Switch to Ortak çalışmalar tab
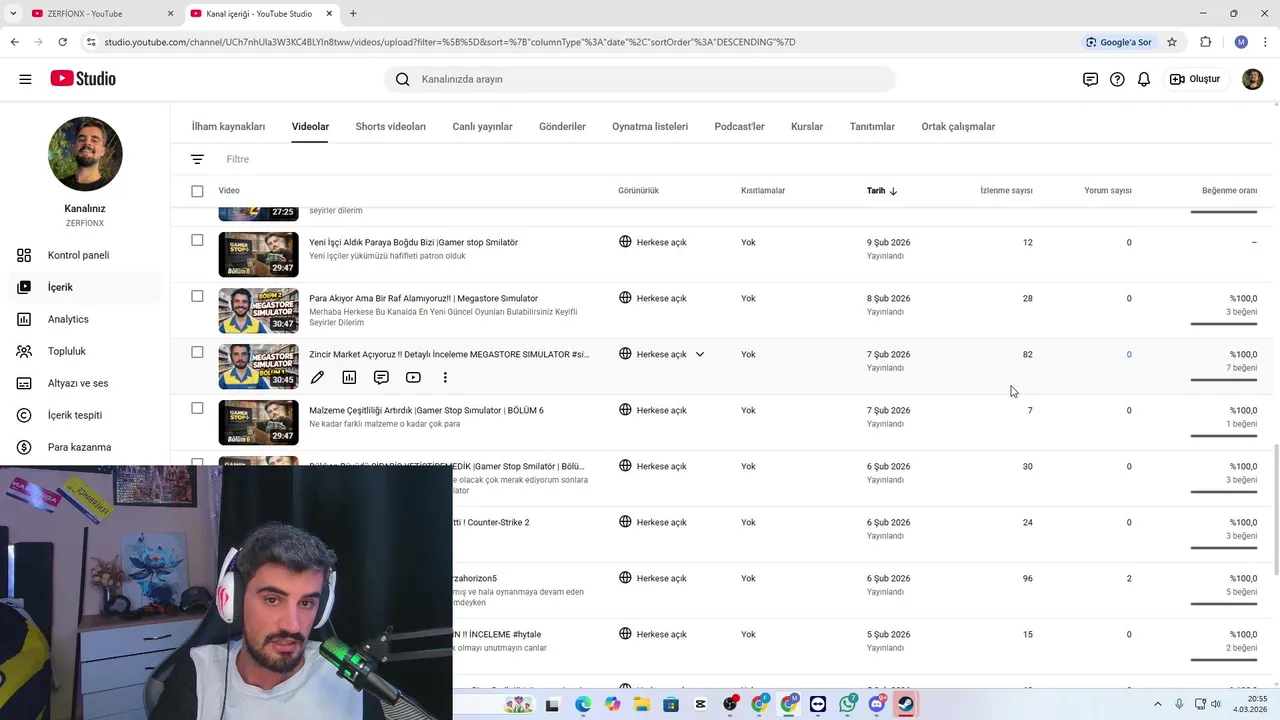 pos(958,126)
